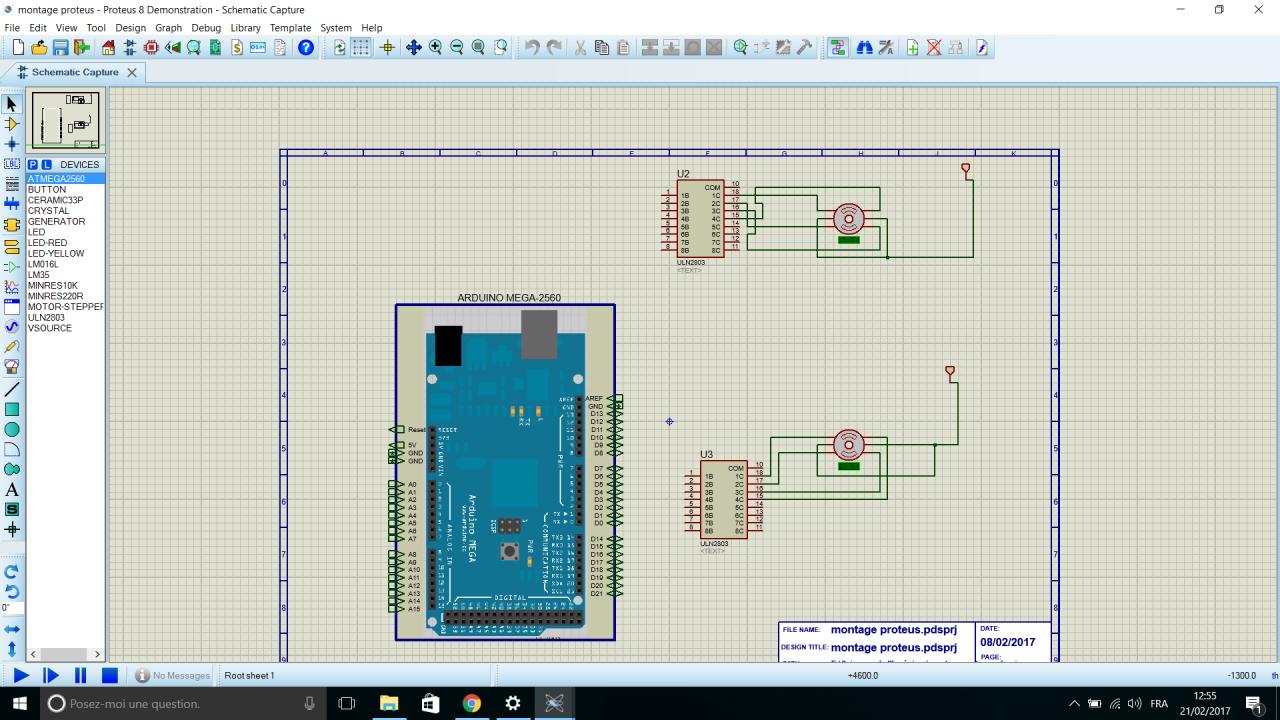Click the Stop simulation button
This screenshot has width=1280, height=720.
110,676
